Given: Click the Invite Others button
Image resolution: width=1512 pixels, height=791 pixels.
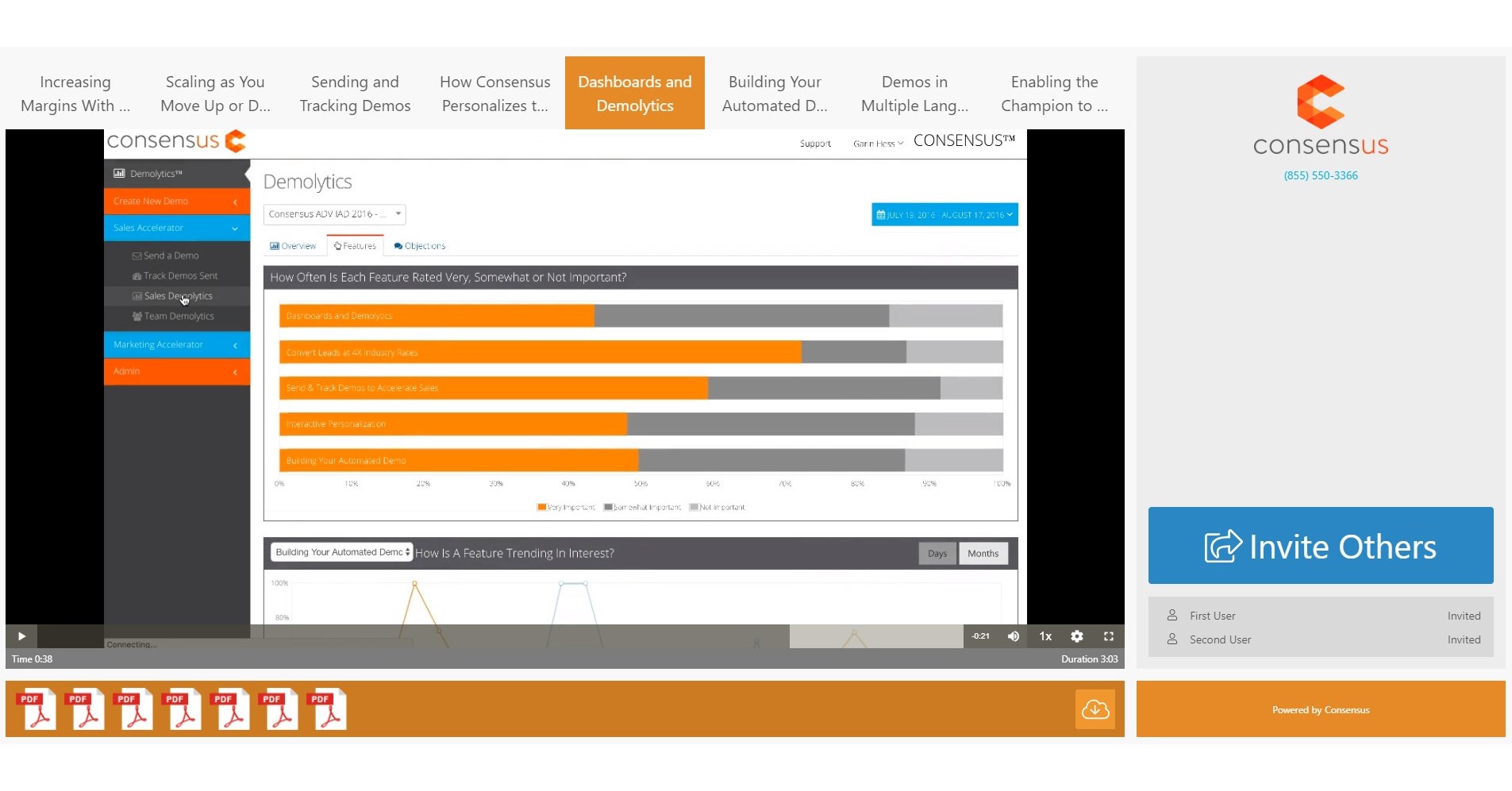Looking at the screenshot, I should pos(1320,546).
